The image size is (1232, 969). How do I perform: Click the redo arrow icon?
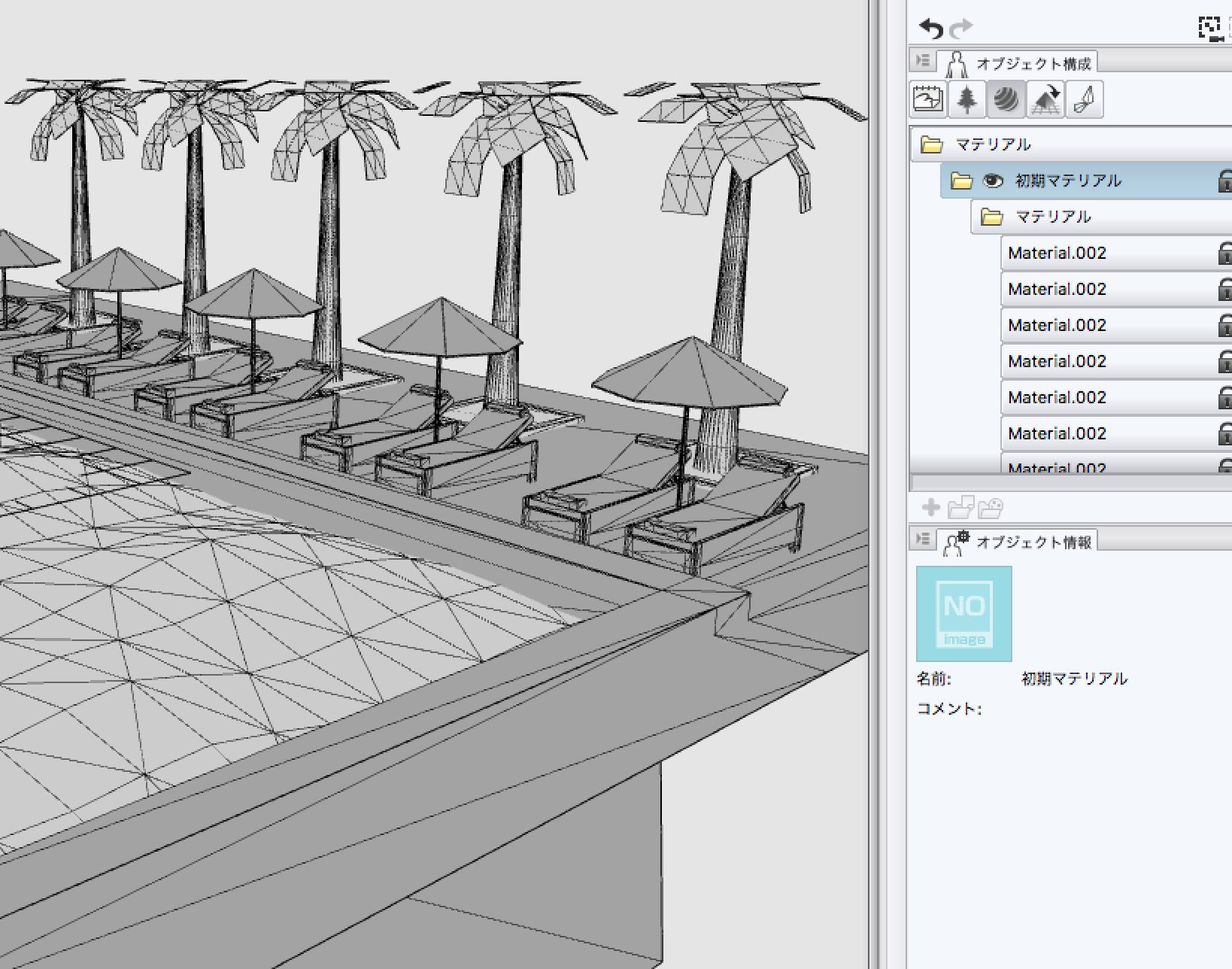pos(960,29)
